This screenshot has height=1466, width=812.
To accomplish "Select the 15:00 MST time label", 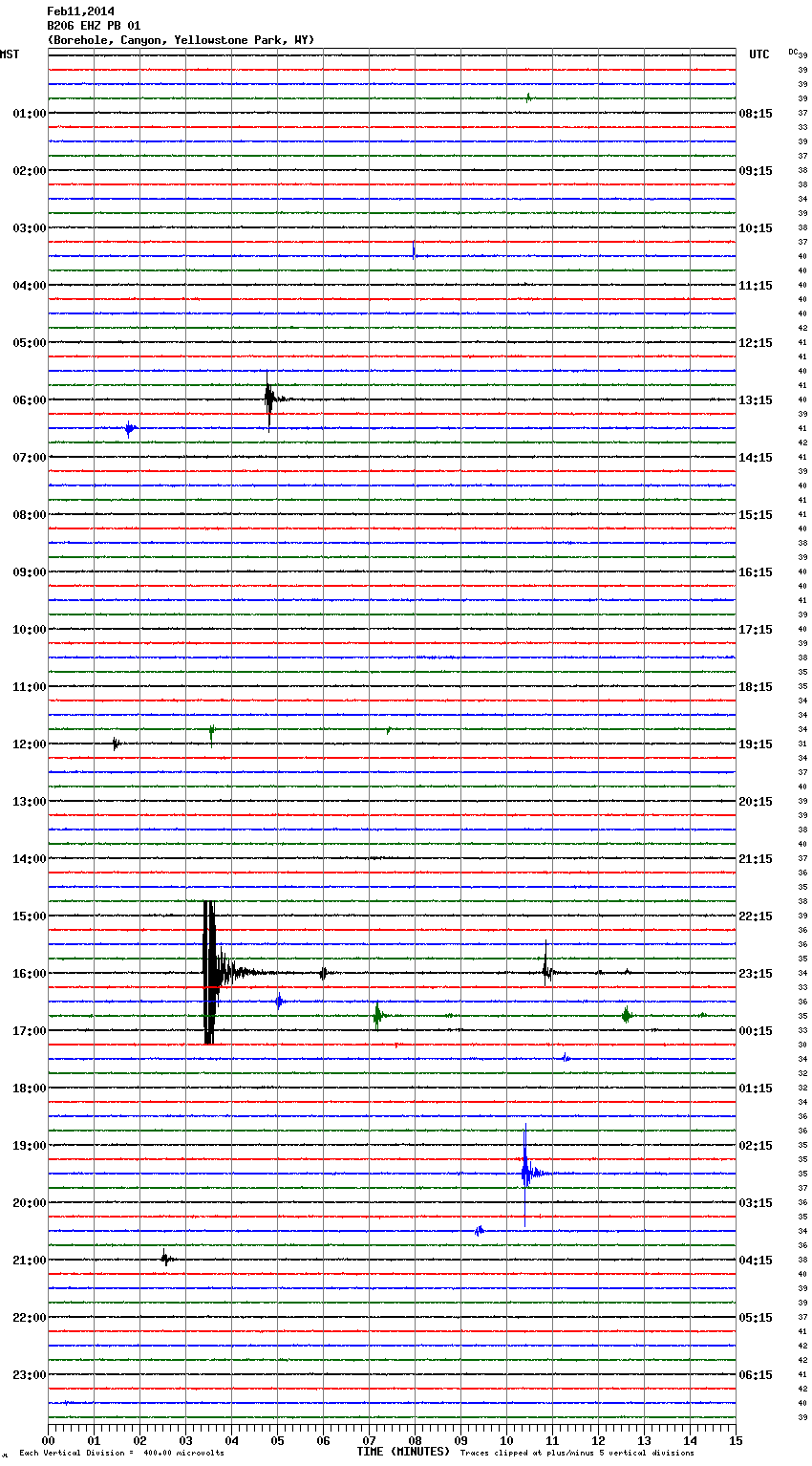I will [x=29, y=916].
